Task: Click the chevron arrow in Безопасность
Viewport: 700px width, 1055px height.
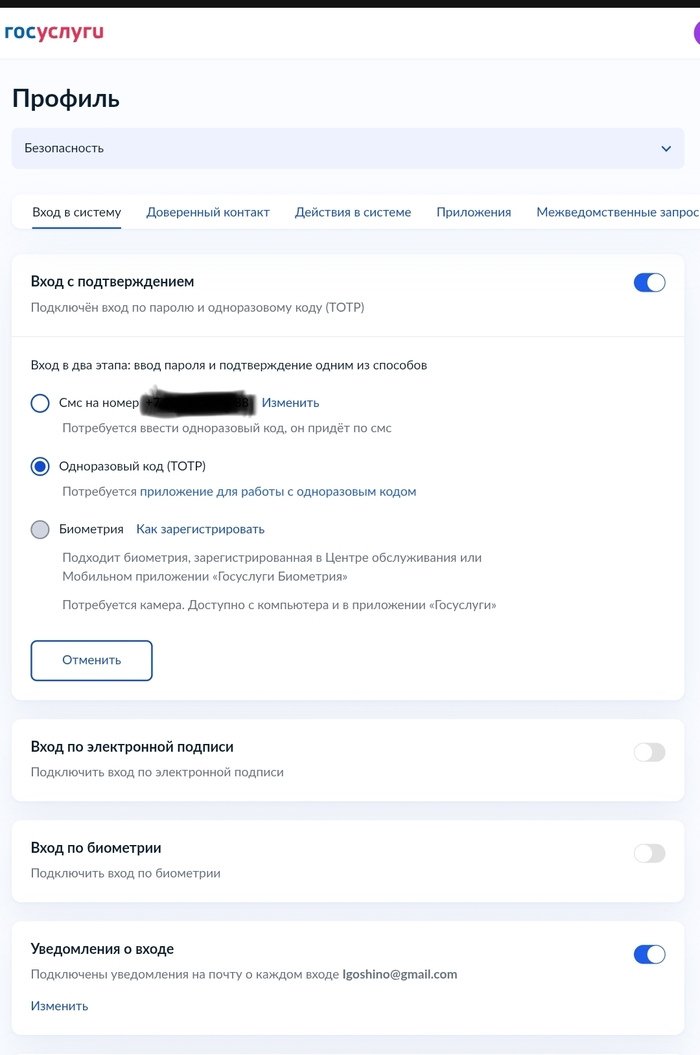Action: [666, 149]
